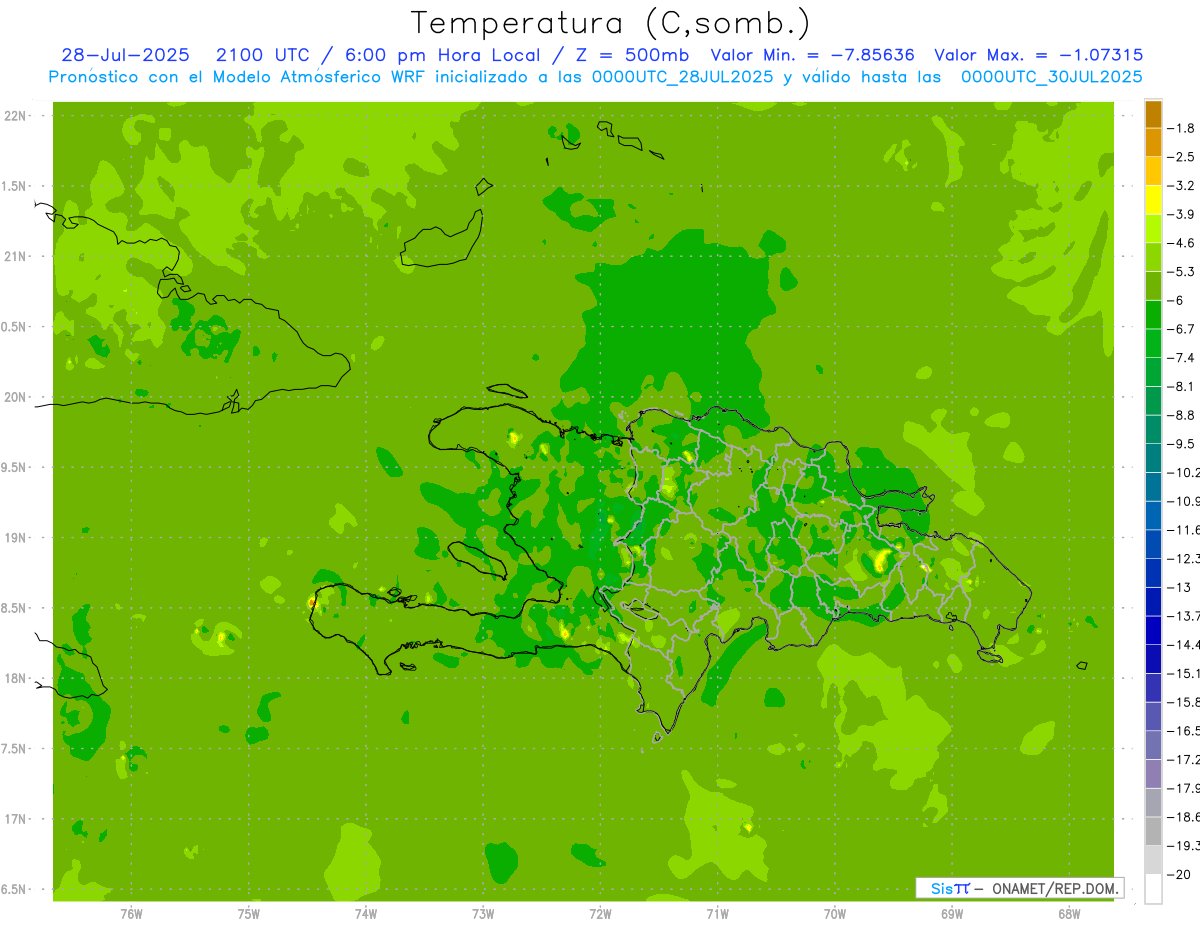Screen dimensions: 1200x927
Task: Click the 68W longitude axis label
Action: pos(1068,913)
